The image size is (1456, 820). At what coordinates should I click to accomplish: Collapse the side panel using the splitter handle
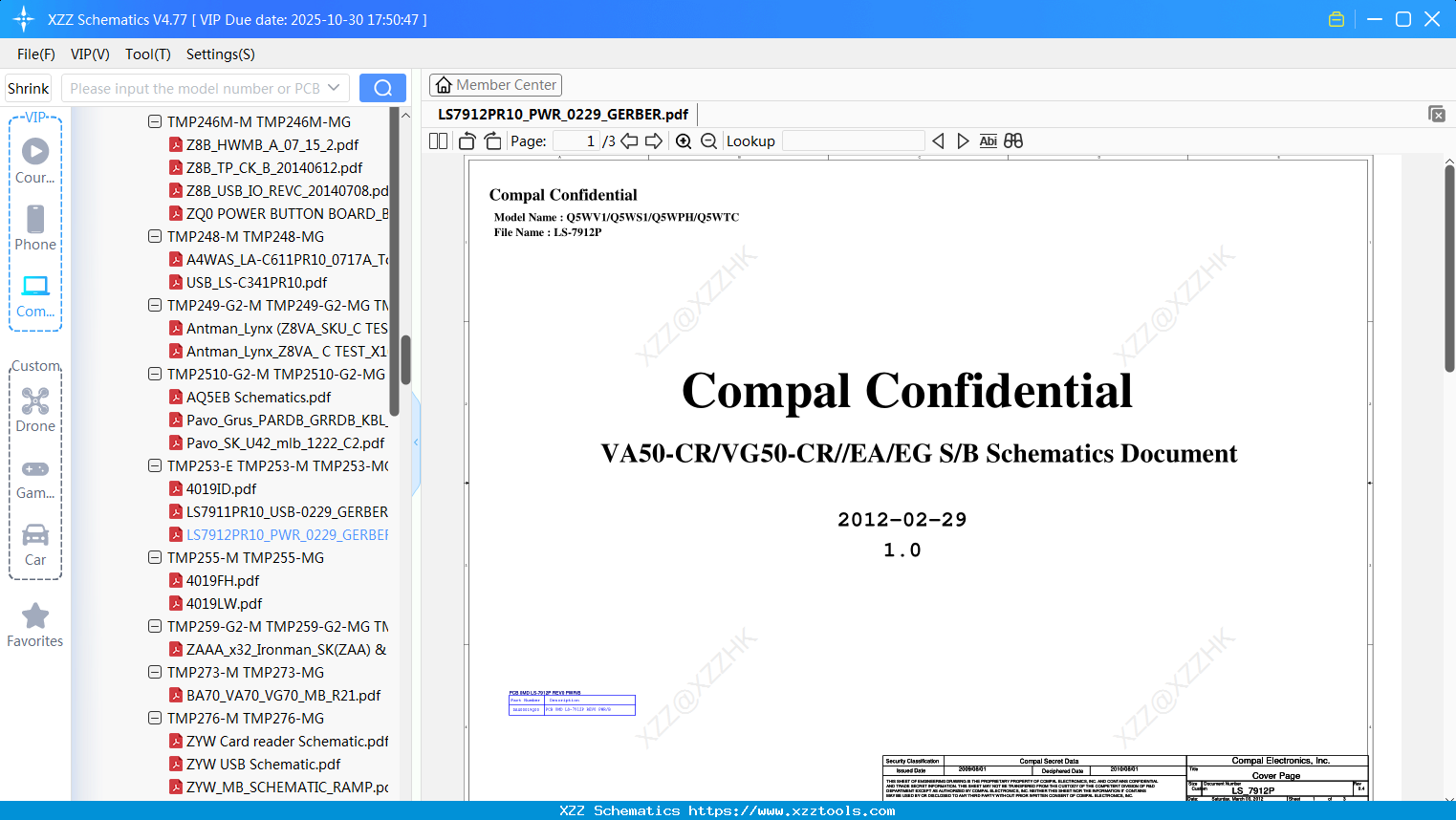(416, 442)
